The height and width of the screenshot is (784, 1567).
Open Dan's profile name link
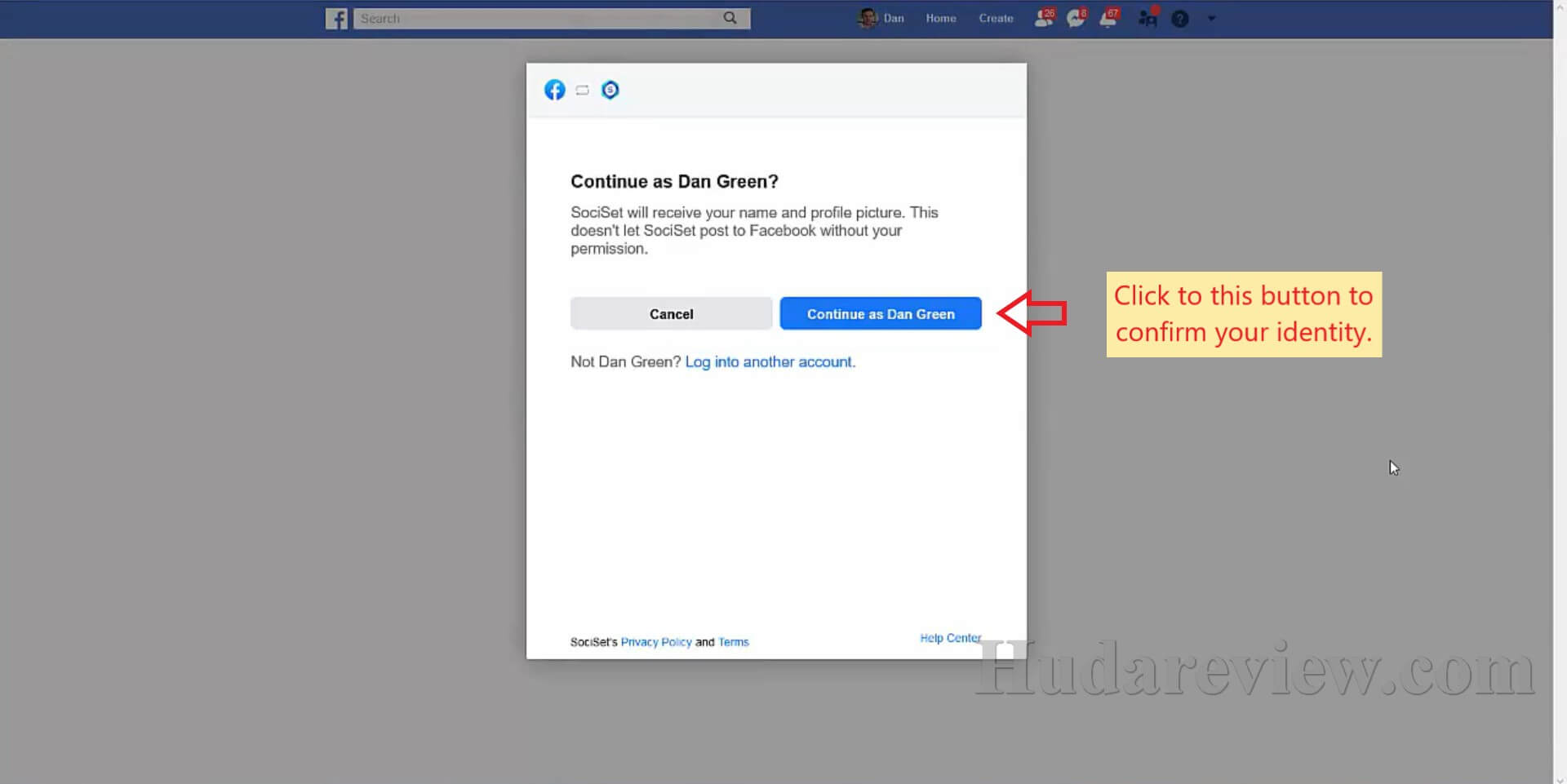click(894, 18)
